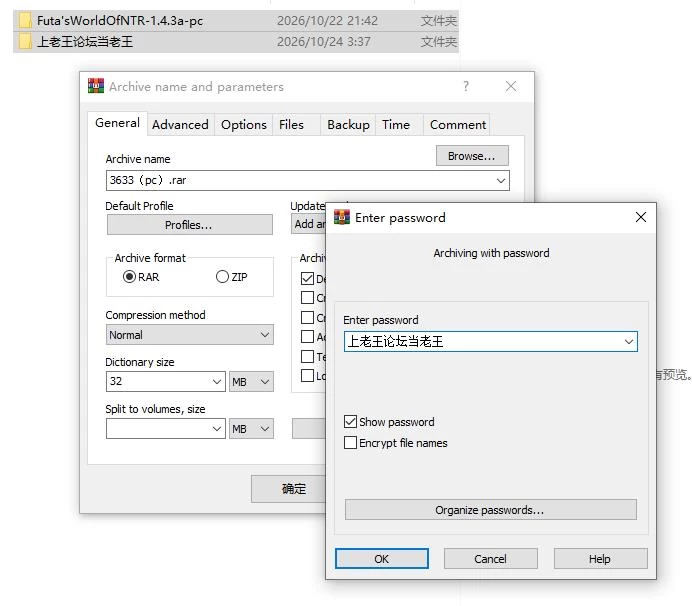Open the Dictionary size MB unit dropdown
The width and height of the screenshot is (692, 606).
(251, 381)
